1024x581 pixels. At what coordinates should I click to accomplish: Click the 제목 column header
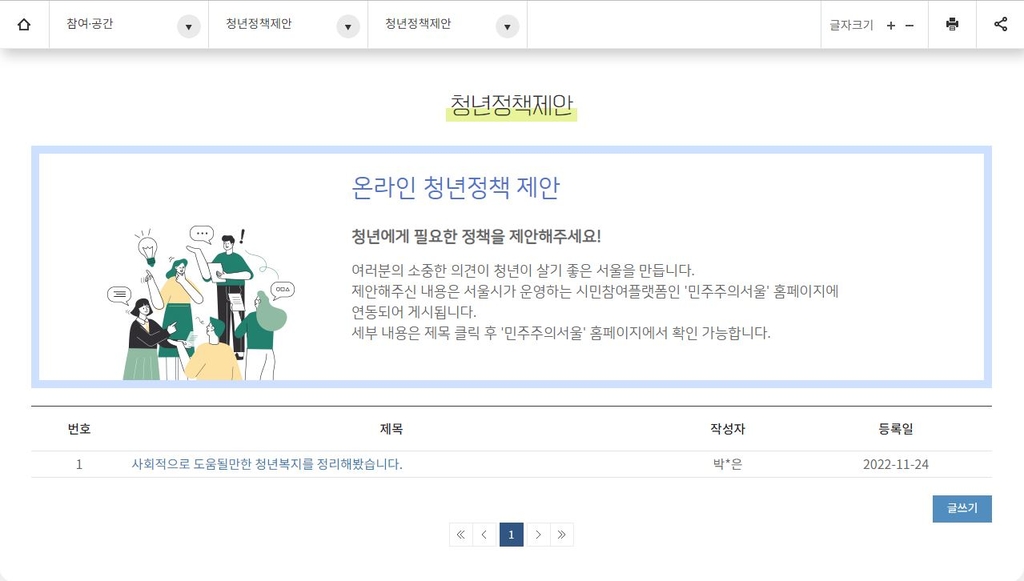(x=391, y=429)
